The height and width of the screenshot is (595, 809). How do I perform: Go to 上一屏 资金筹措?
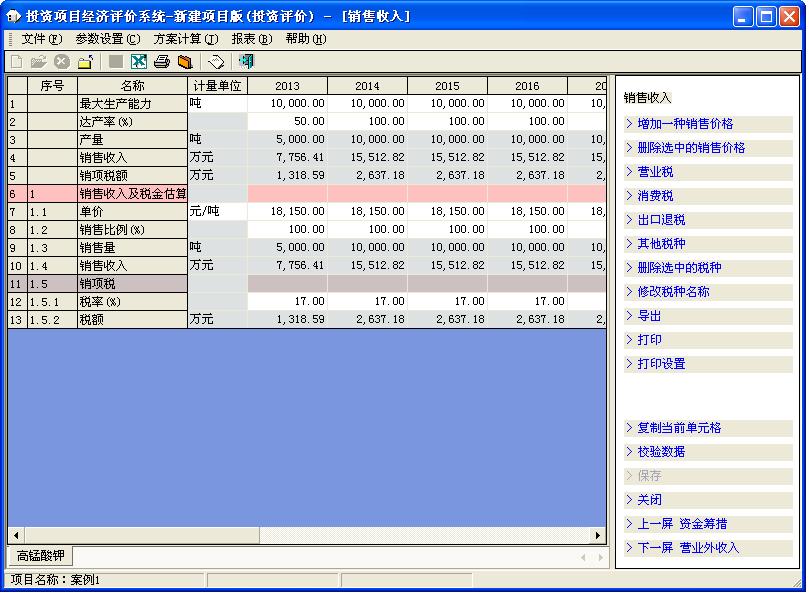coord(682,524)
